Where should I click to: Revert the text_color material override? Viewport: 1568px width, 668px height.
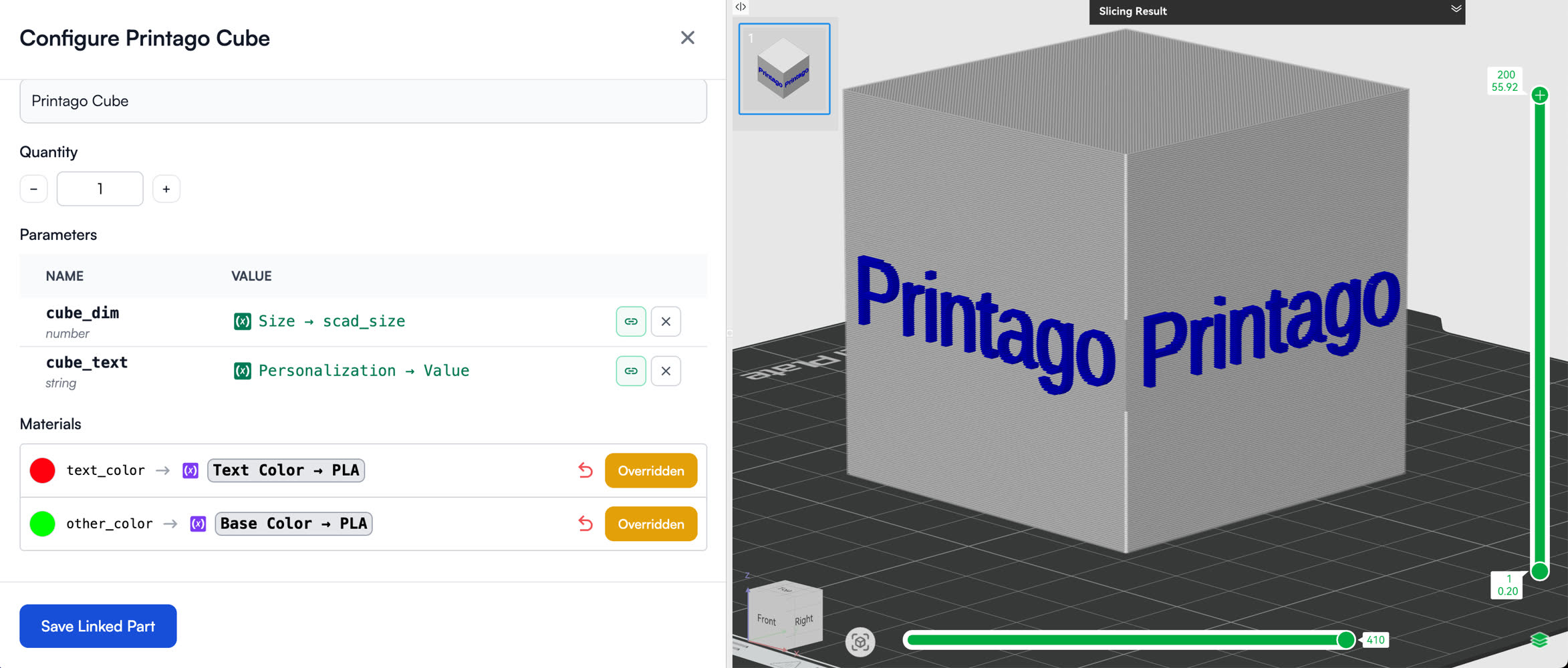(x=585, y=470)
